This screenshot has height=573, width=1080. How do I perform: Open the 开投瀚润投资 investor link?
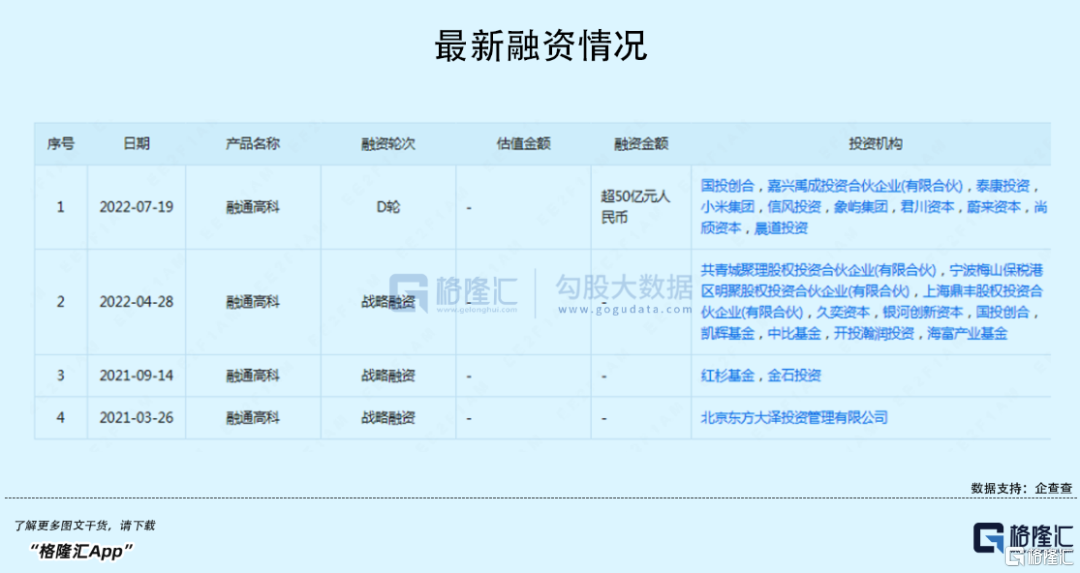coord(874,333)
